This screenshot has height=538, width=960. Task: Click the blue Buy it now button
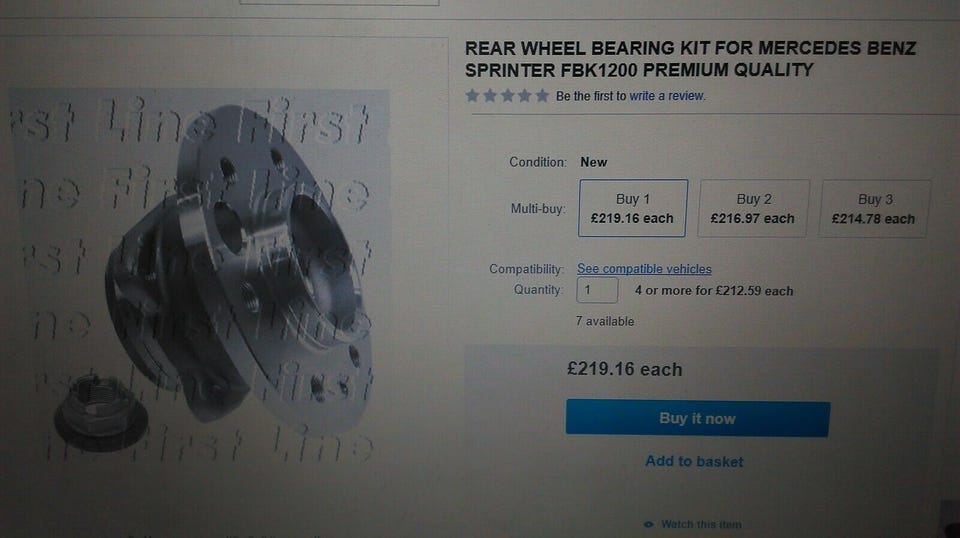point(698,418)
